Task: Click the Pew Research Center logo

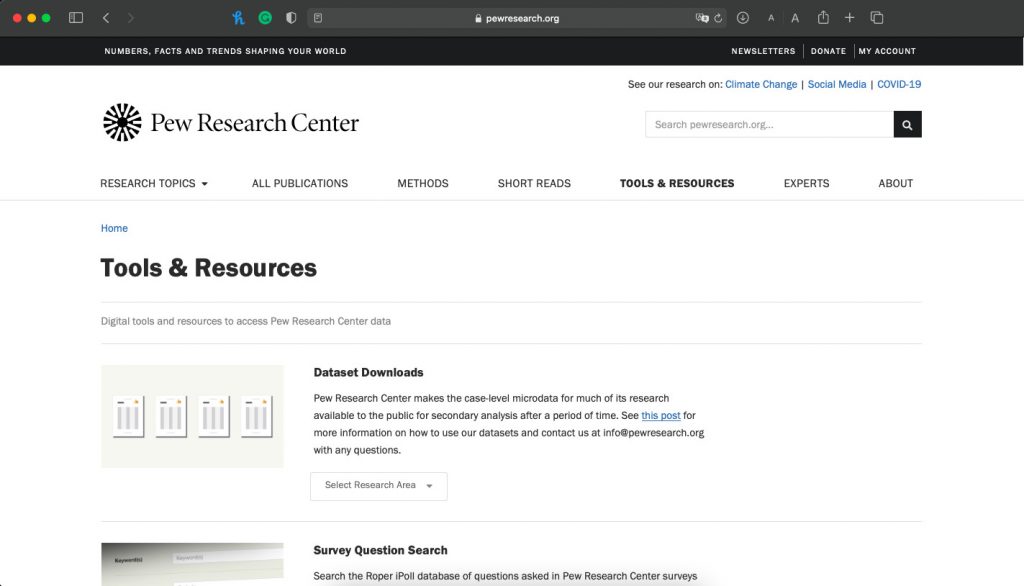Action: [x=231, y=122]
